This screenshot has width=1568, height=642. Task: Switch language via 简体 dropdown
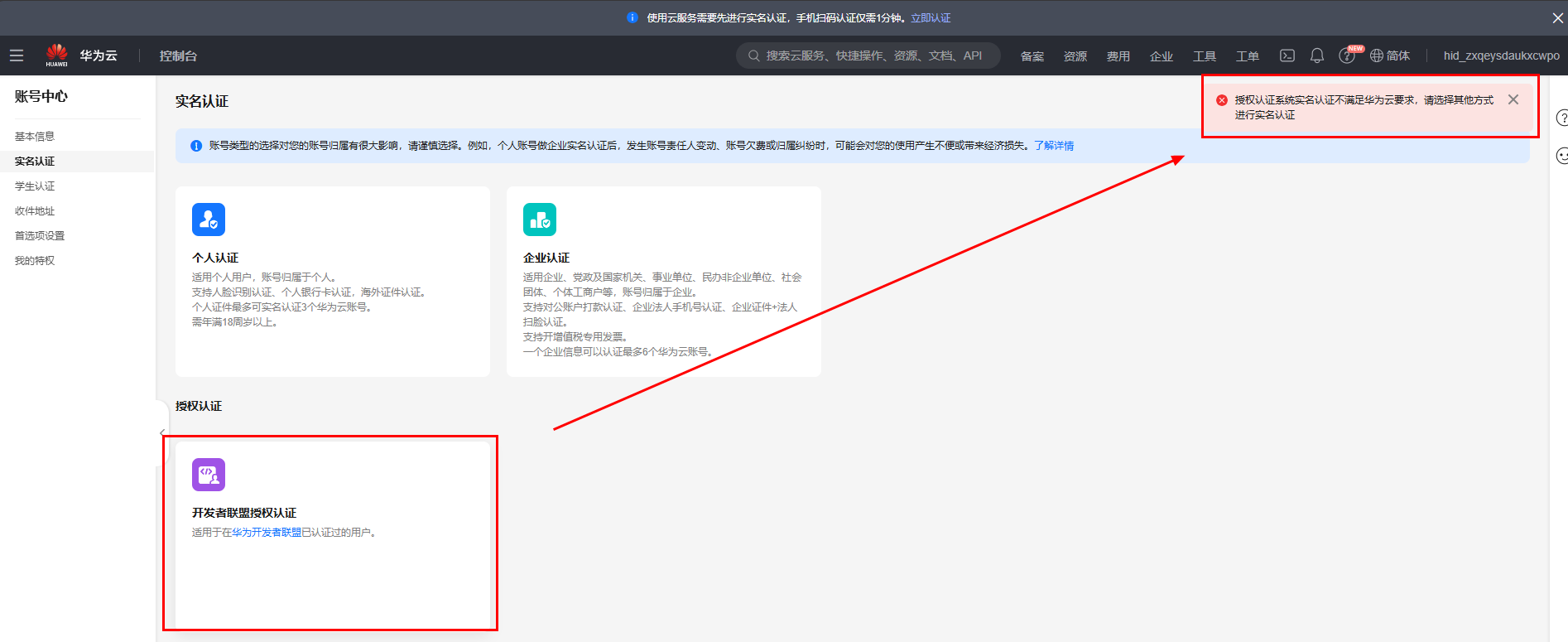tap(1398, 56)
